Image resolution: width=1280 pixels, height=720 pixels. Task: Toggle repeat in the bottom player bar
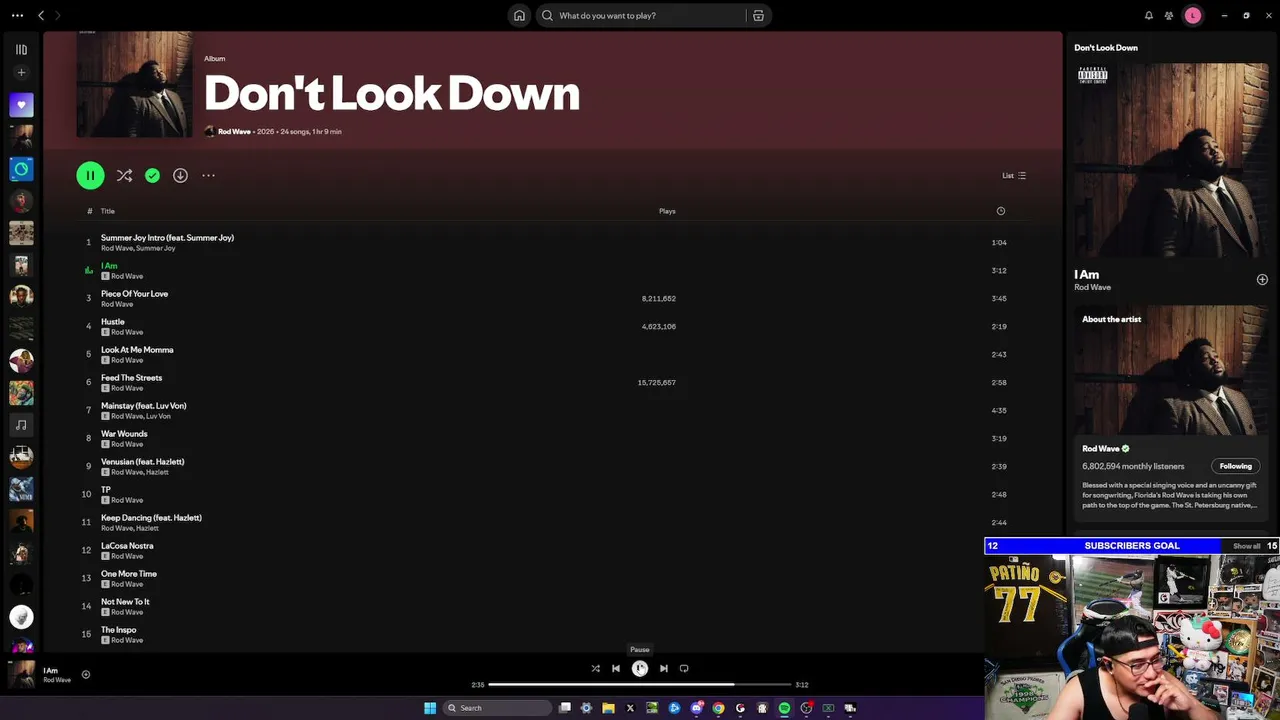pos(684,668)
